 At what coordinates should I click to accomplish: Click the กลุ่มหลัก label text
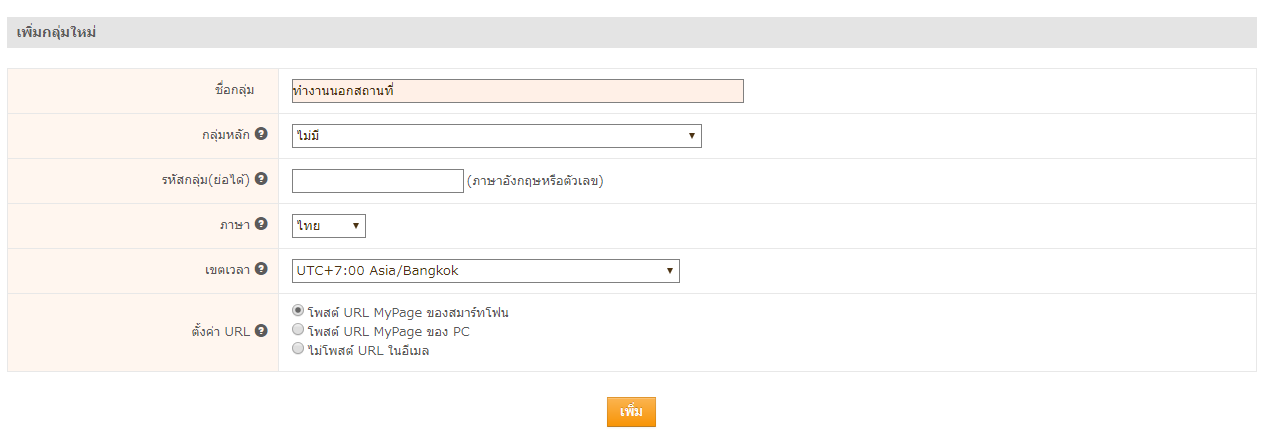point(225,135)
